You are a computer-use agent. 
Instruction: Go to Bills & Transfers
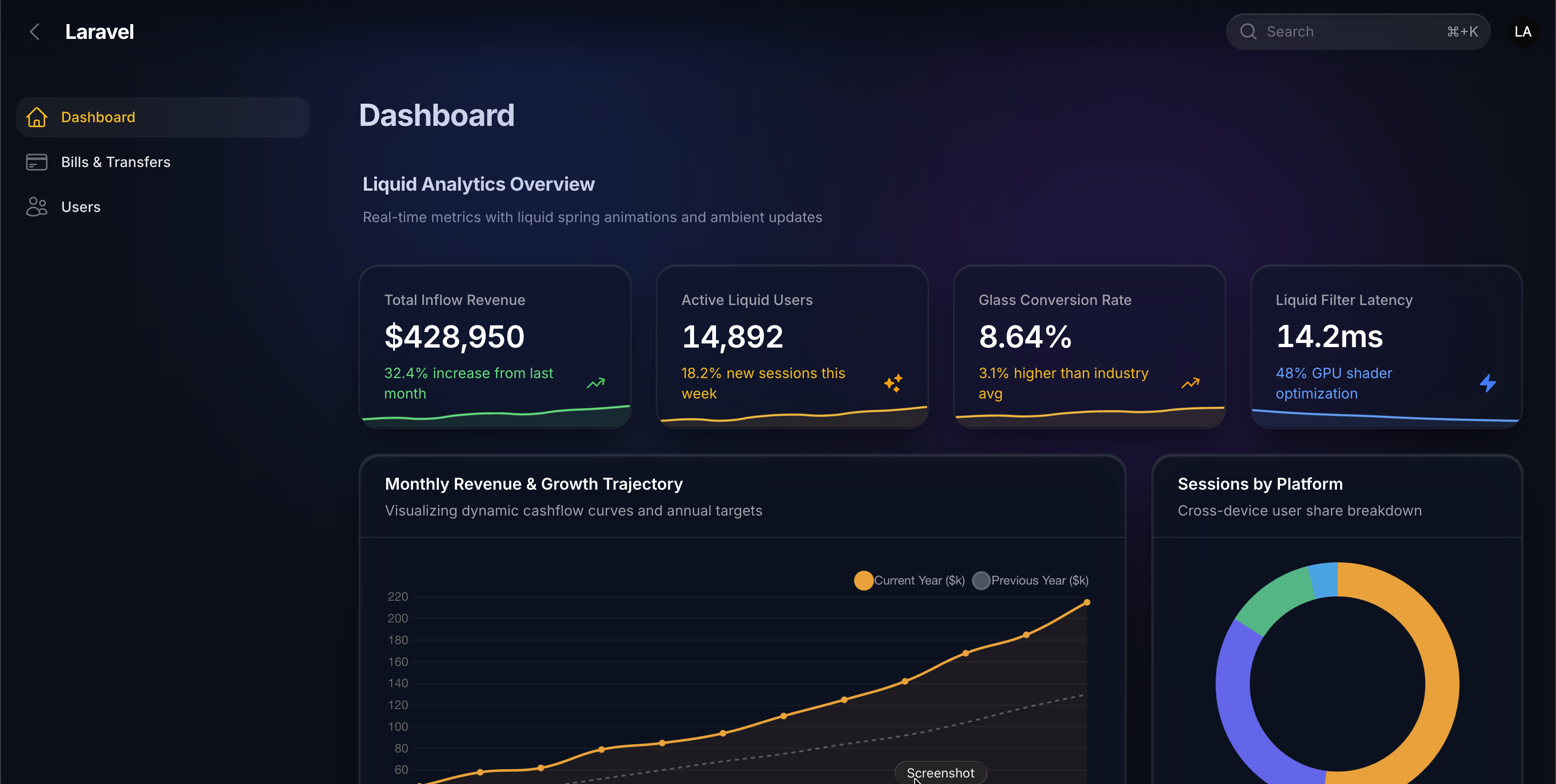pos(163,162)
